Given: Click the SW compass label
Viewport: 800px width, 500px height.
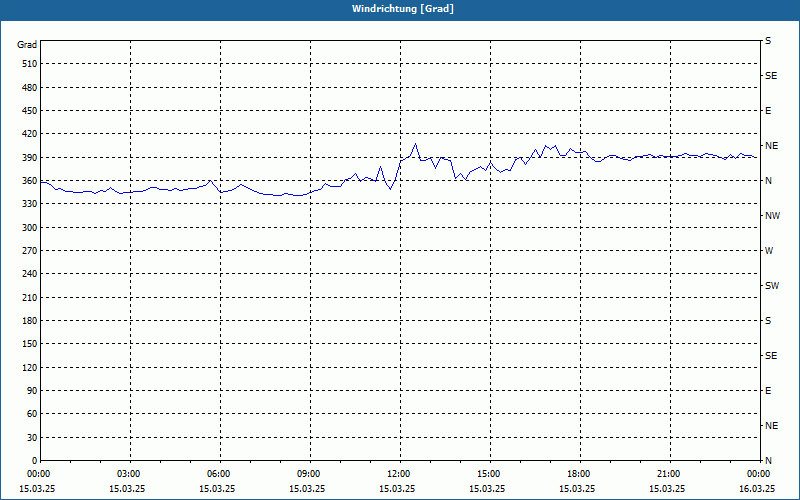Looking at the screenshot, I should pyautogui.click(x=772, y=286).
